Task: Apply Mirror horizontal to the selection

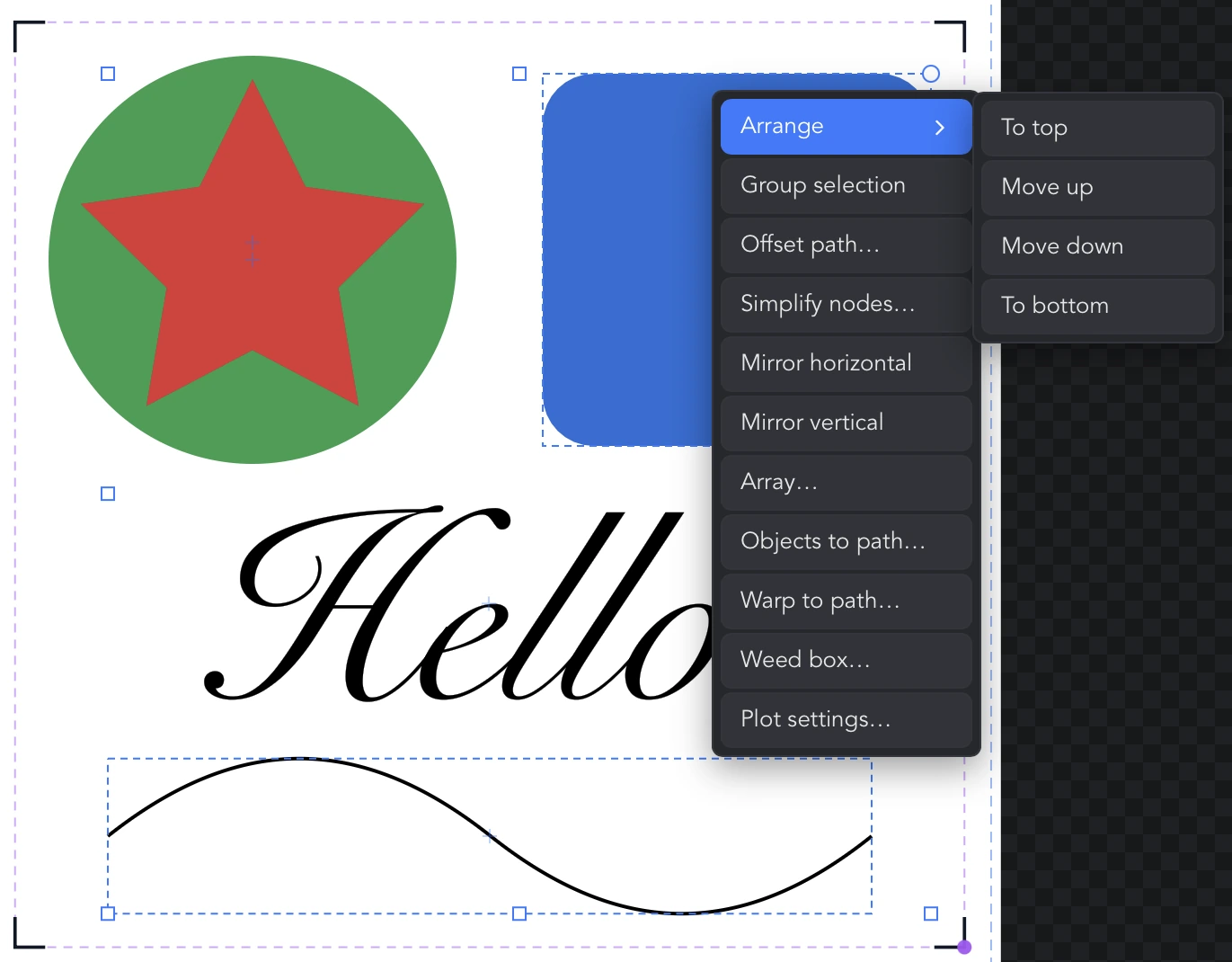Action: 846,364
